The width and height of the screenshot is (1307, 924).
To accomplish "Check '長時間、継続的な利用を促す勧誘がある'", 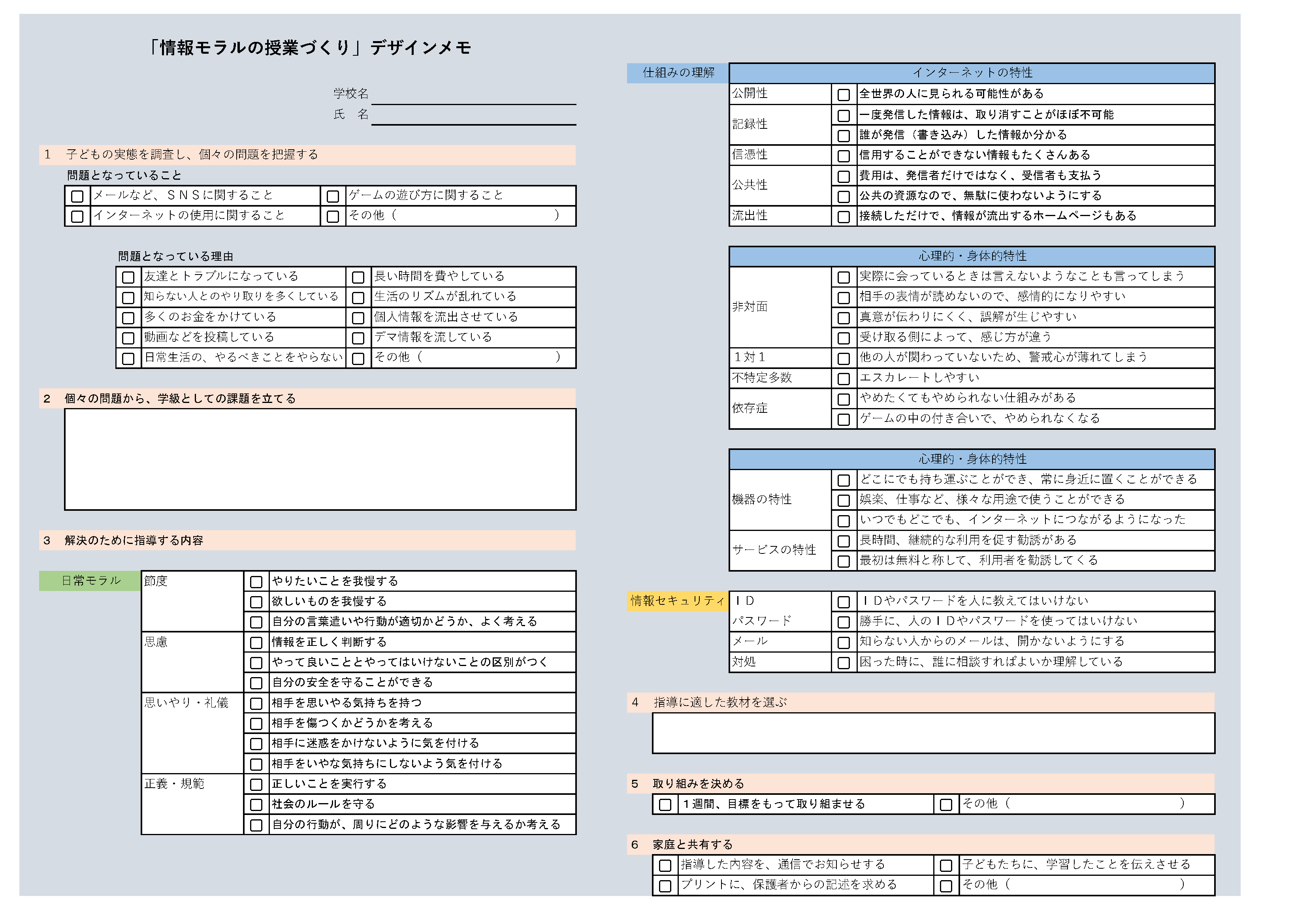I will point(844,541).
